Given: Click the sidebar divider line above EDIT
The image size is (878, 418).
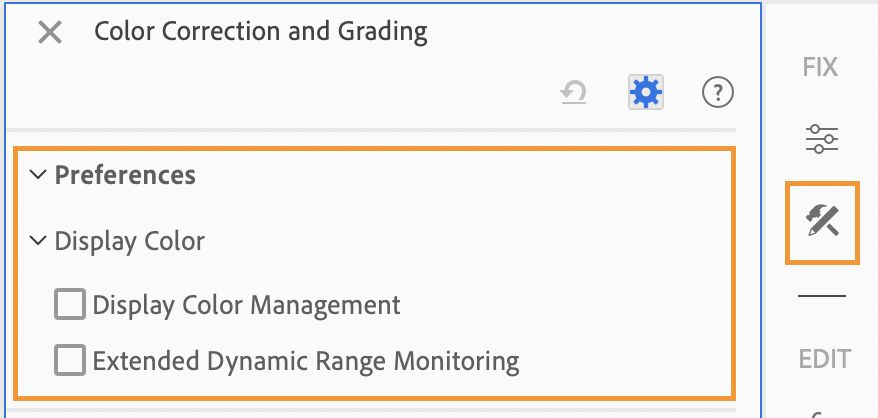Looking at the screenshot, I should tap(821, 296).
